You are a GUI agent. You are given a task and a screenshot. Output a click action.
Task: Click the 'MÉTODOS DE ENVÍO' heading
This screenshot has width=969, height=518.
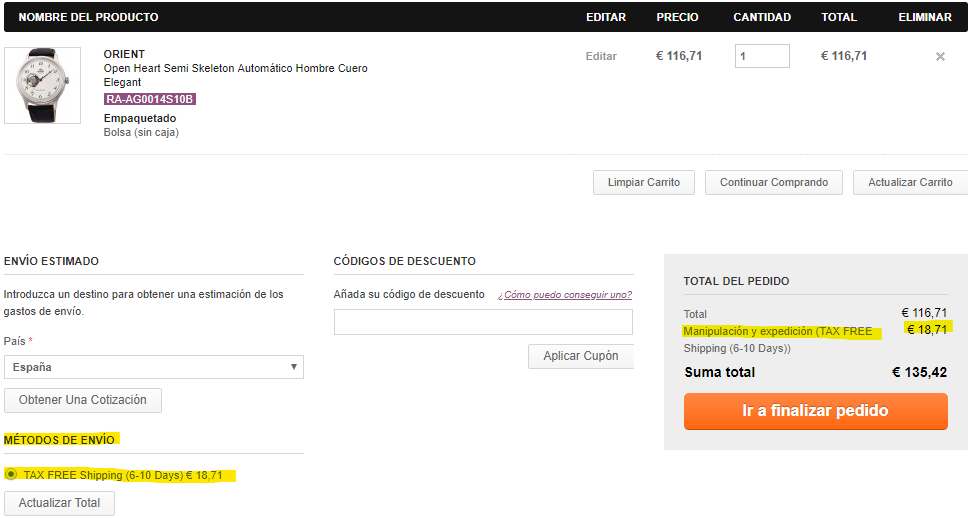(x=59, y=439)
